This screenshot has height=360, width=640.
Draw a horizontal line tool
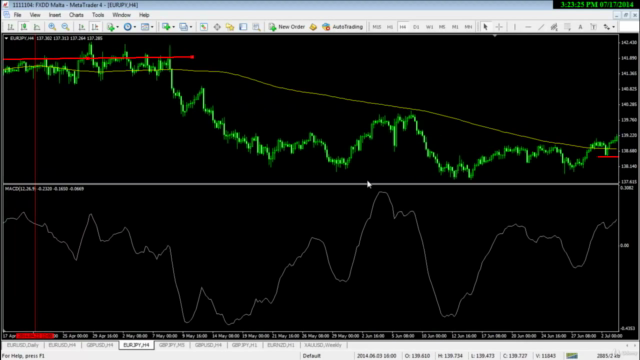[528, 27]
